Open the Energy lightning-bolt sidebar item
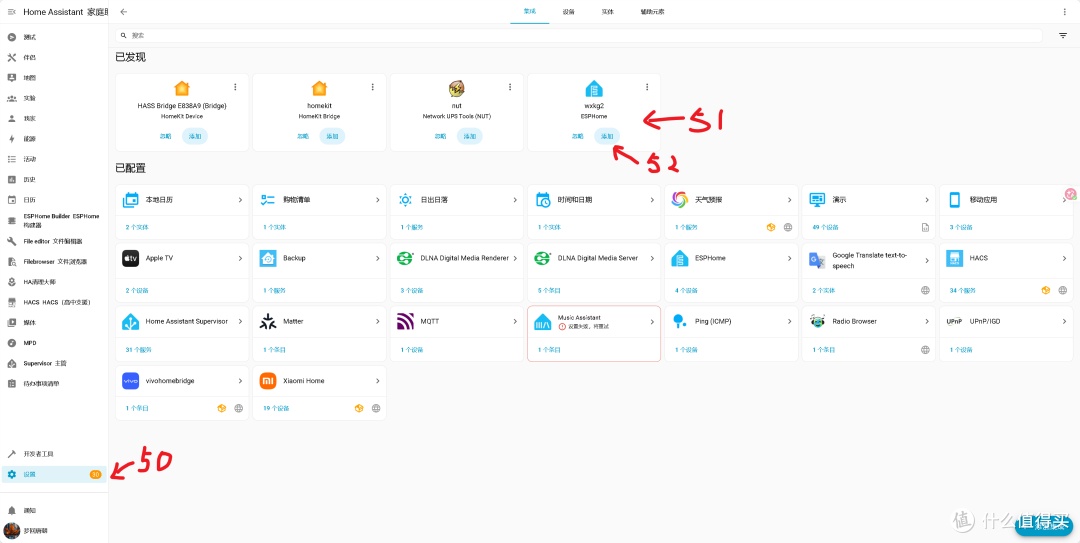 click(54, 139)
